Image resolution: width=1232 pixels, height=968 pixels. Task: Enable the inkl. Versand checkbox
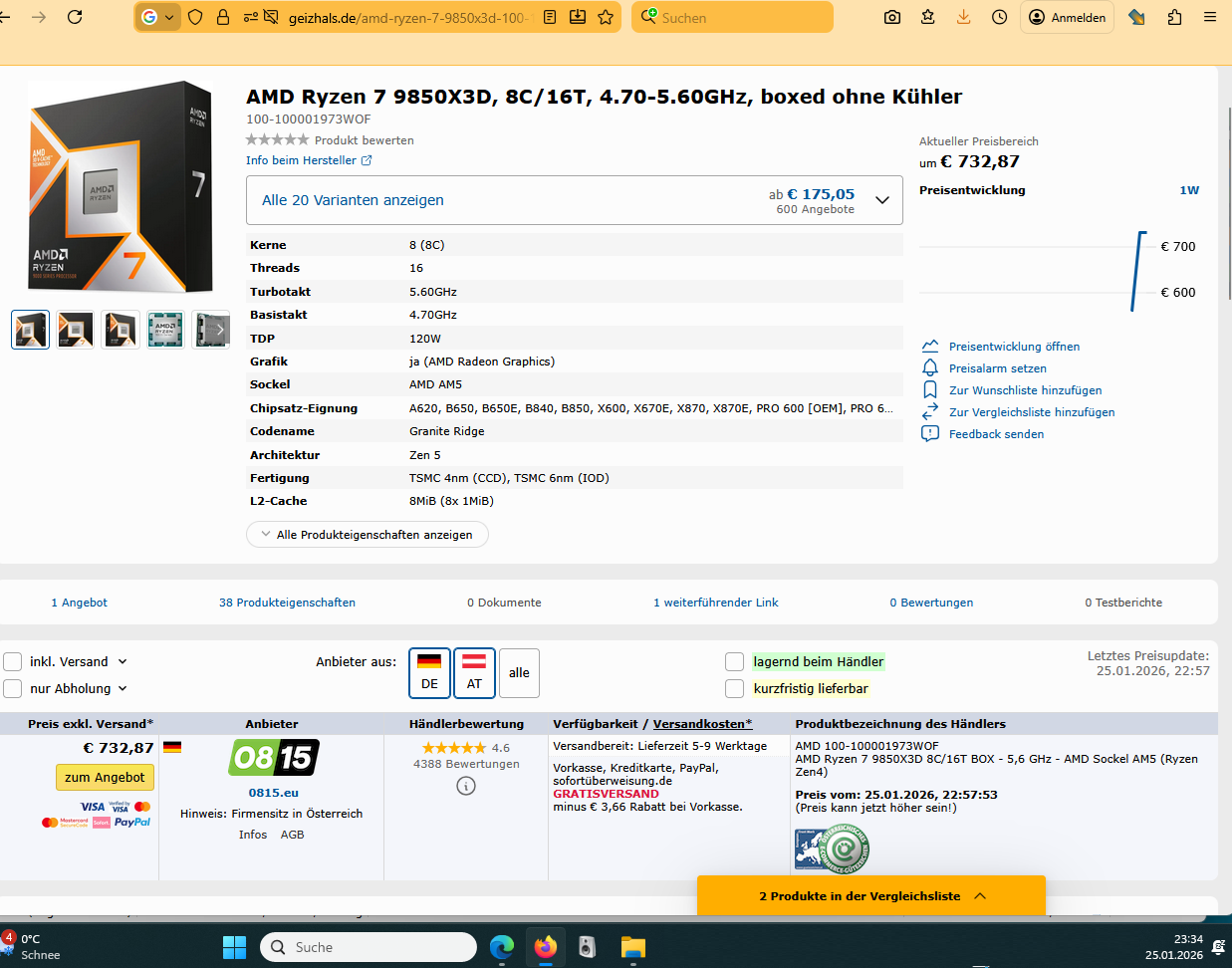click(x=13, y=661)
